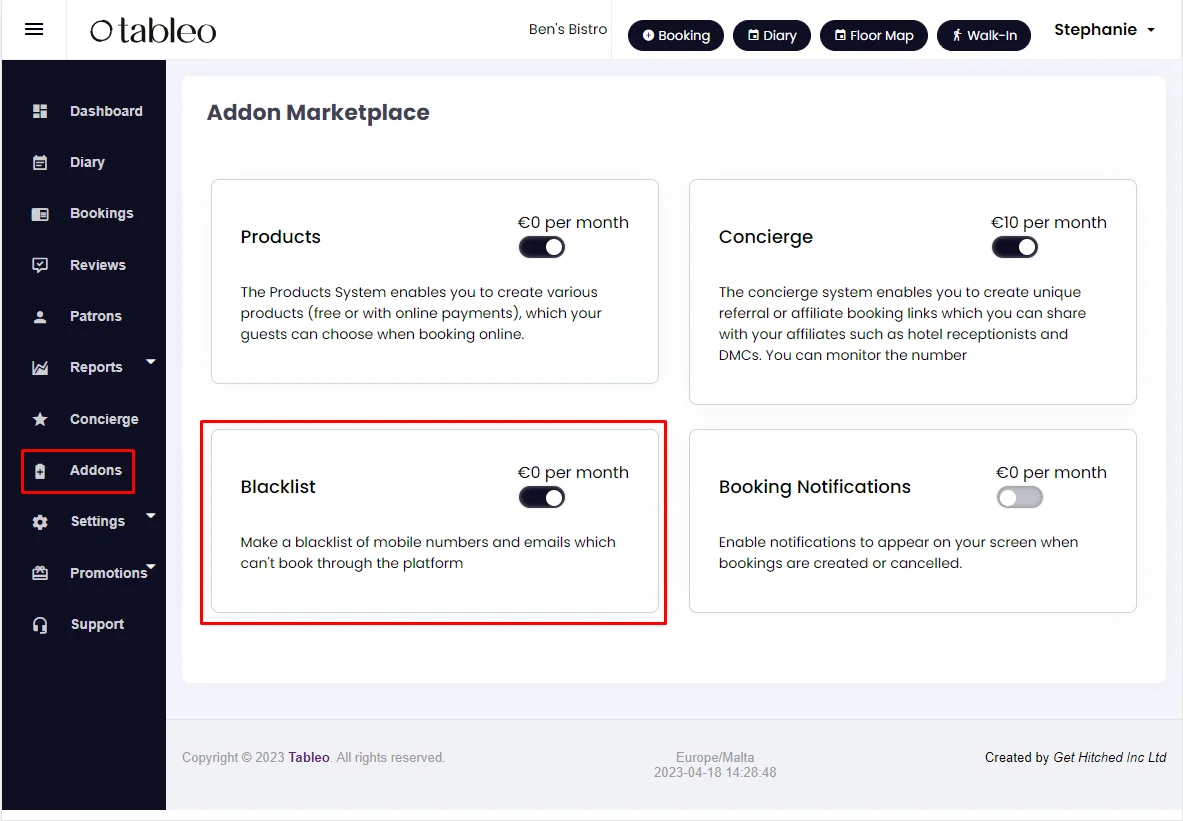Expand the Settings submenu arrow
This screenshot has height=821, width=1183.
coord(151,515)
